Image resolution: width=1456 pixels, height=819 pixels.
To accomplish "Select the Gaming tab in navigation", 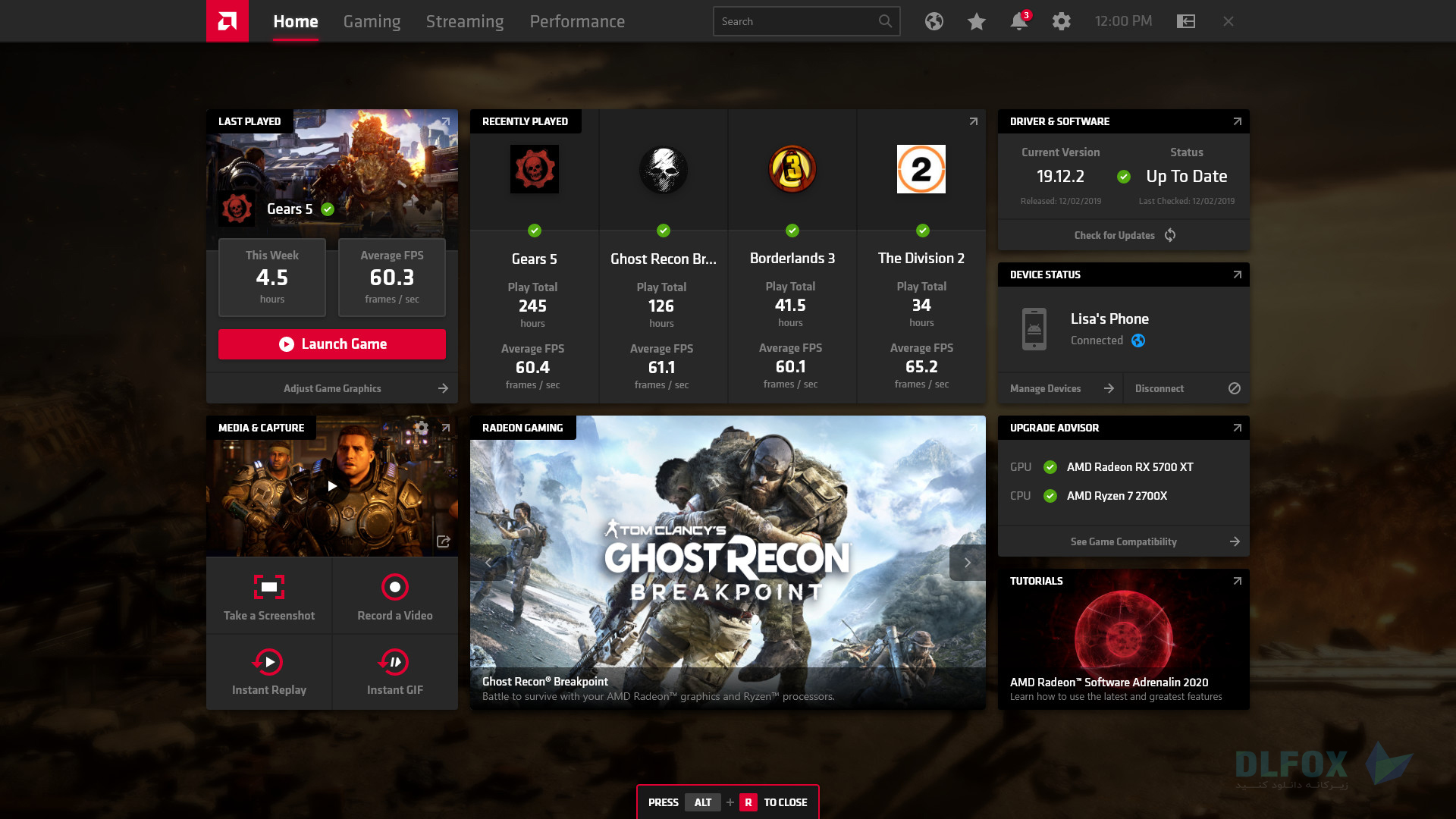I will coord(372,21).
